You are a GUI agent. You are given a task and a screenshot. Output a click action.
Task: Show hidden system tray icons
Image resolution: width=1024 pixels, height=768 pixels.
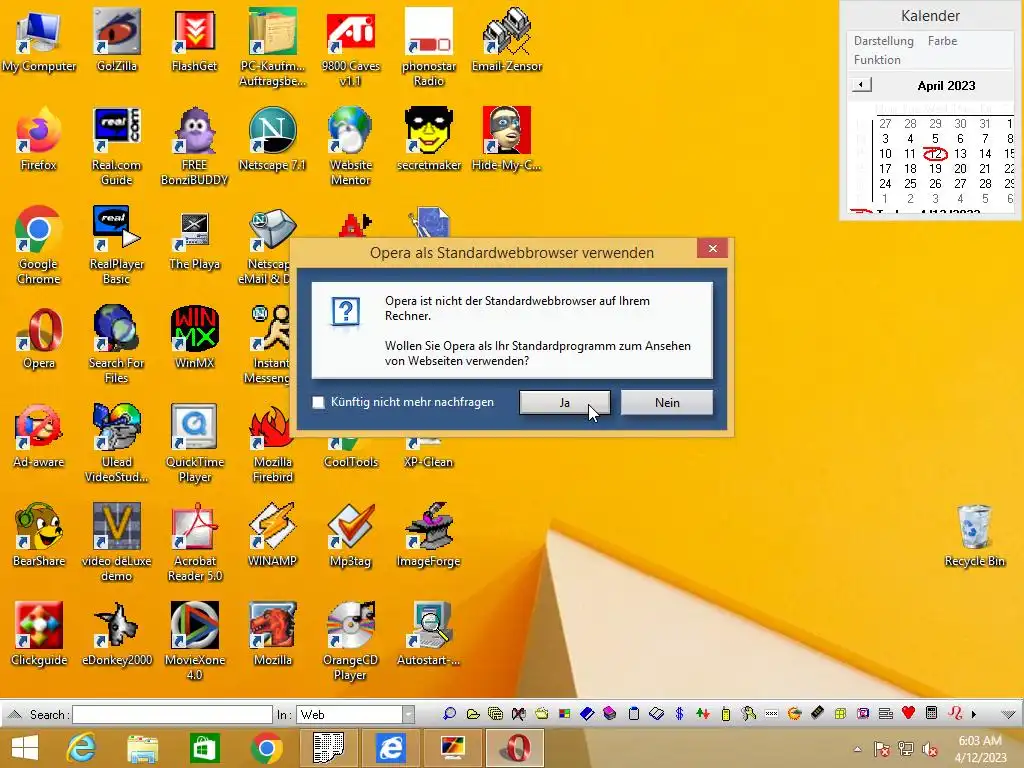point(857,749)
